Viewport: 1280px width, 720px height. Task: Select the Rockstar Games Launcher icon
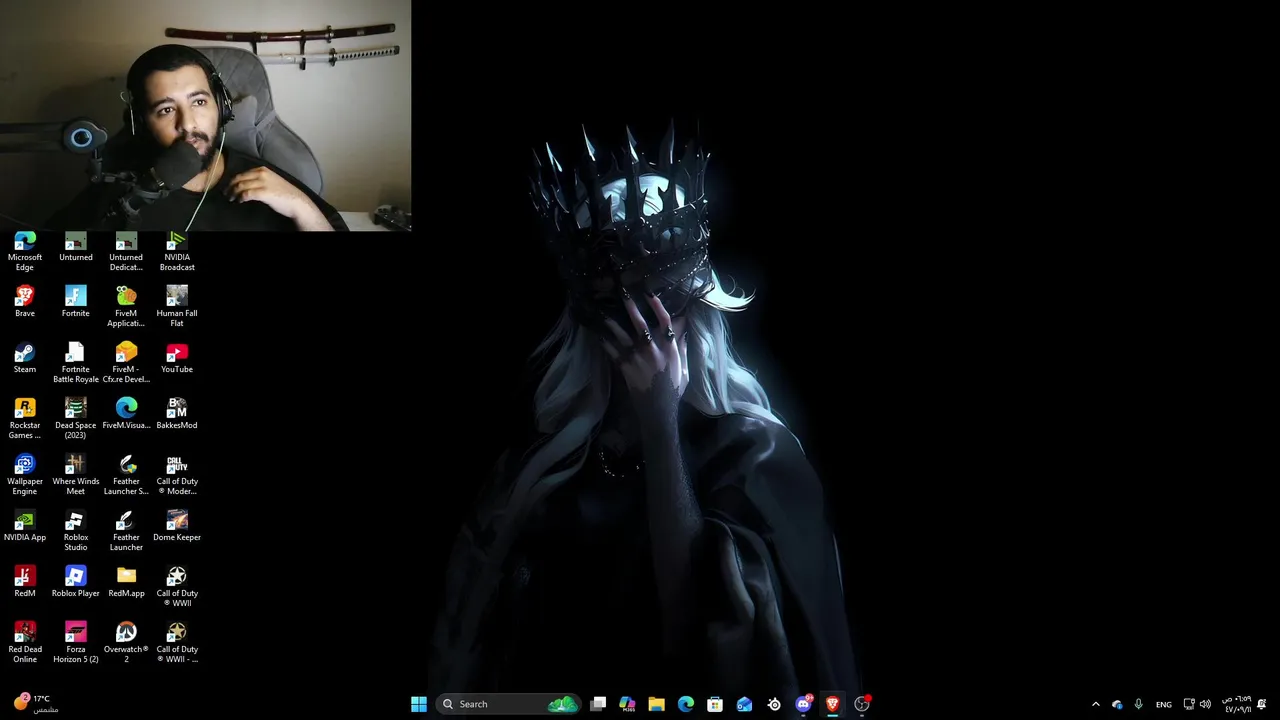pyautogui.click(x=25, y=419)
